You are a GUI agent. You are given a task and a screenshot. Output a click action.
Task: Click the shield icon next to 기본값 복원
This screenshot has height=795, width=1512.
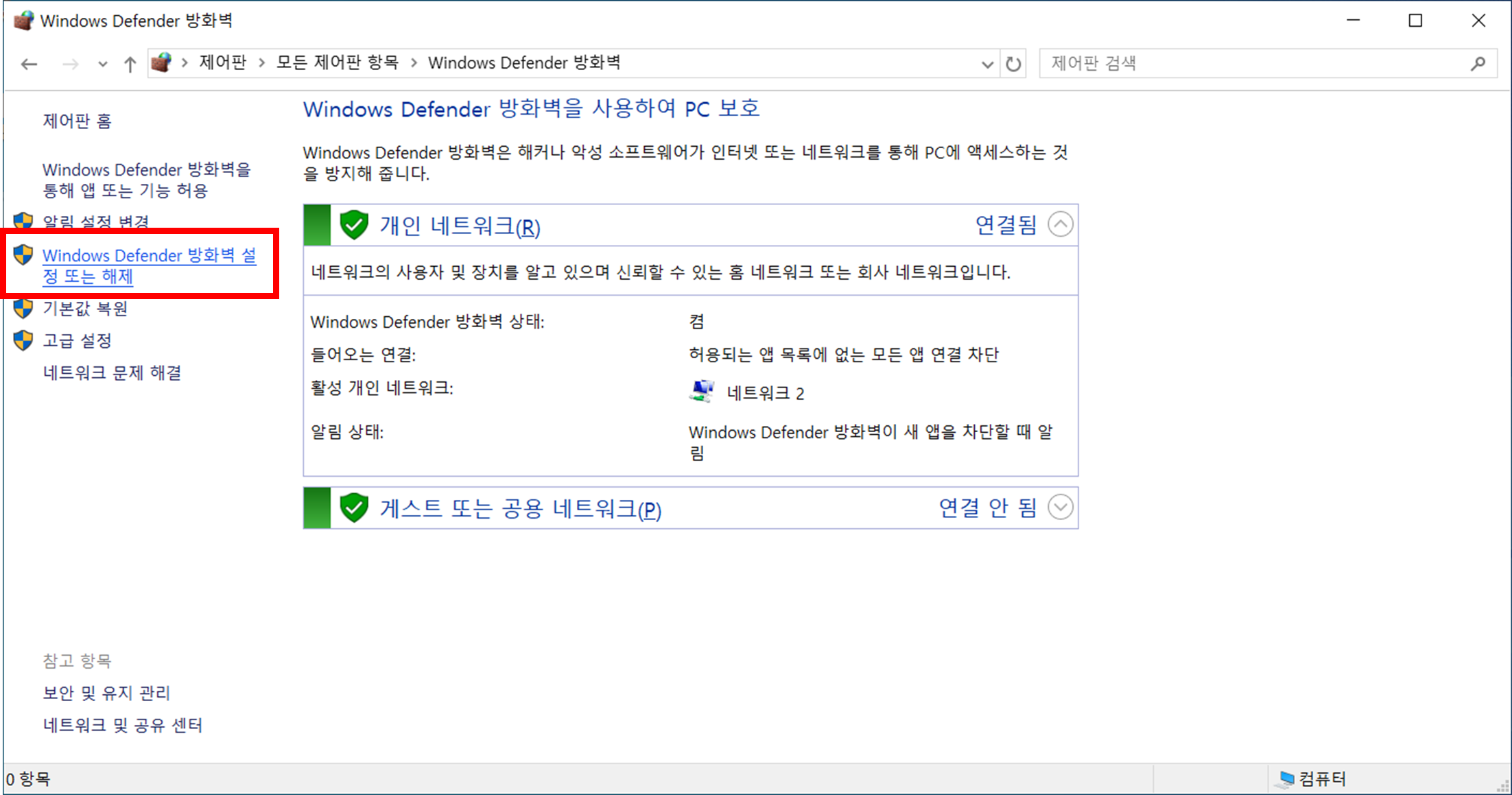point(23,309)
